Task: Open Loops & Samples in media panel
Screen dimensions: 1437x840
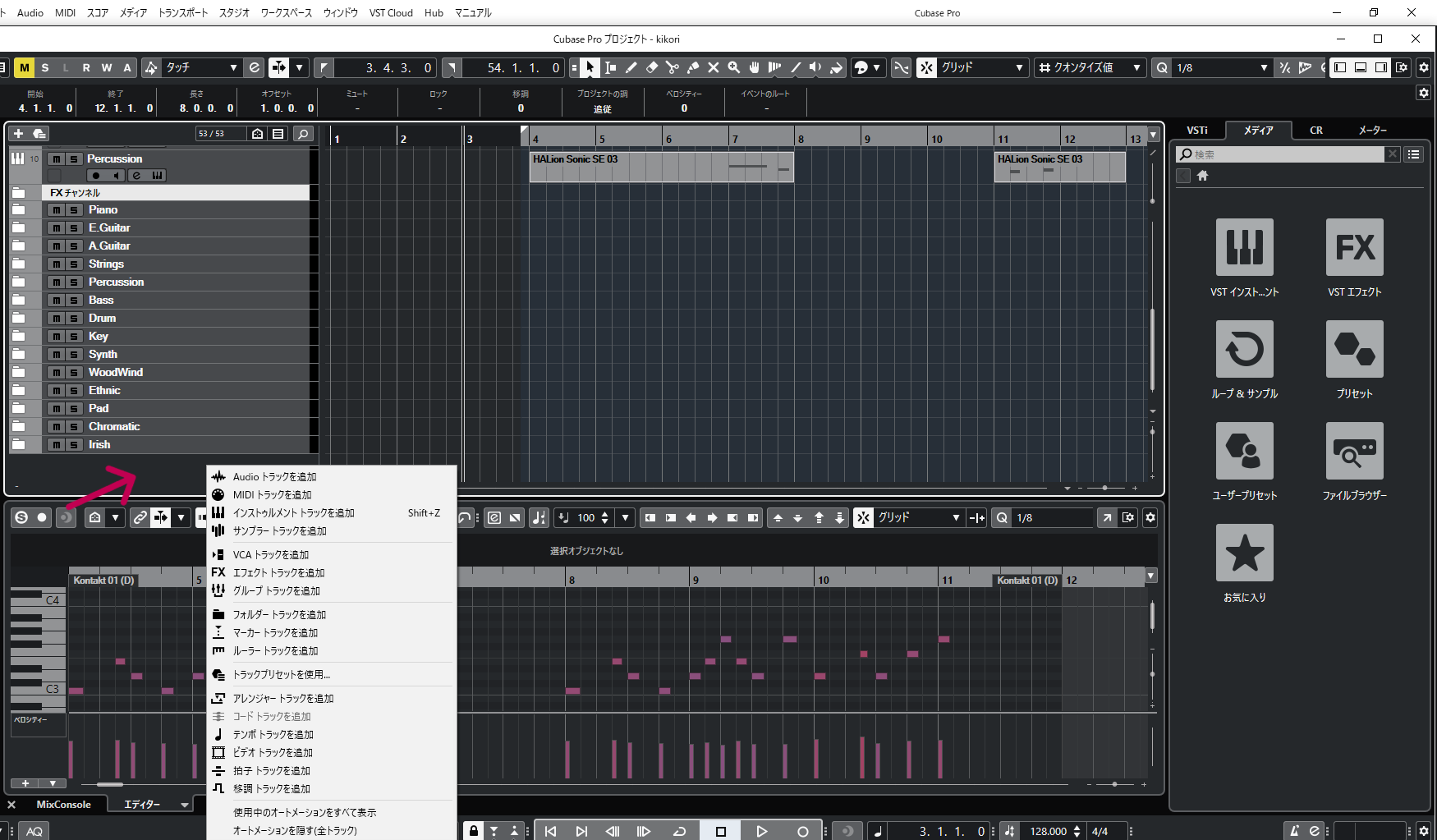Action: 1244,349
